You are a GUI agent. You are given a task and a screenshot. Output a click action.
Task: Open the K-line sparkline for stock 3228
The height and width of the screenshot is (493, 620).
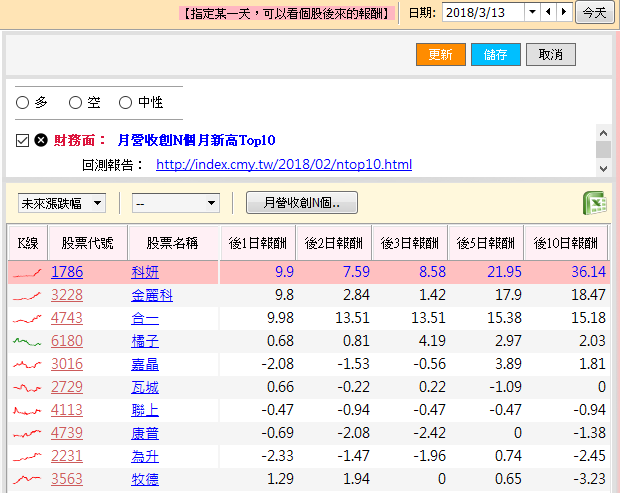pos(27,295)
